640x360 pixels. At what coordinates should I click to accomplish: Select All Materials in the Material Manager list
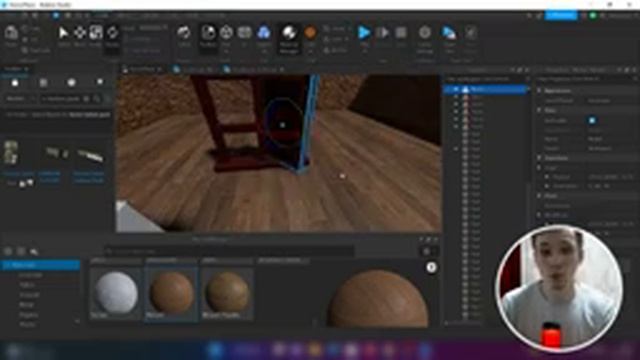coord(40,265)
